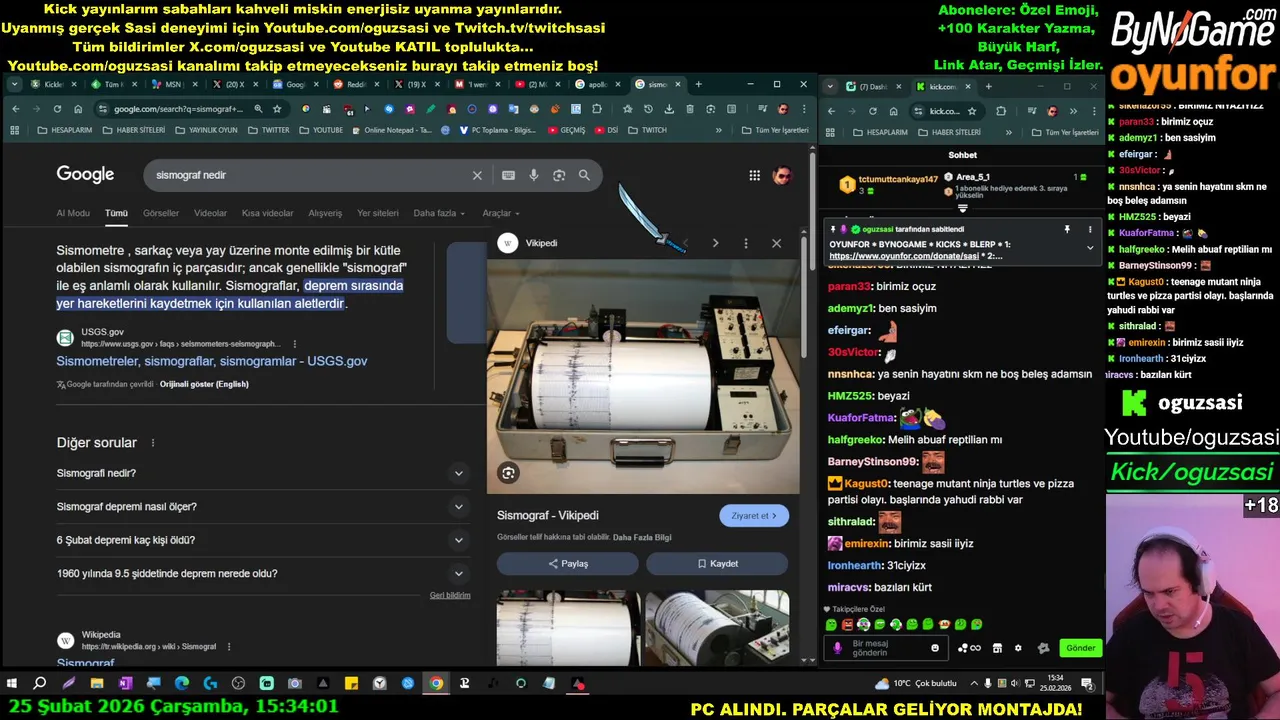Open the on-screen keyboard in Google search

pos(508,175)
